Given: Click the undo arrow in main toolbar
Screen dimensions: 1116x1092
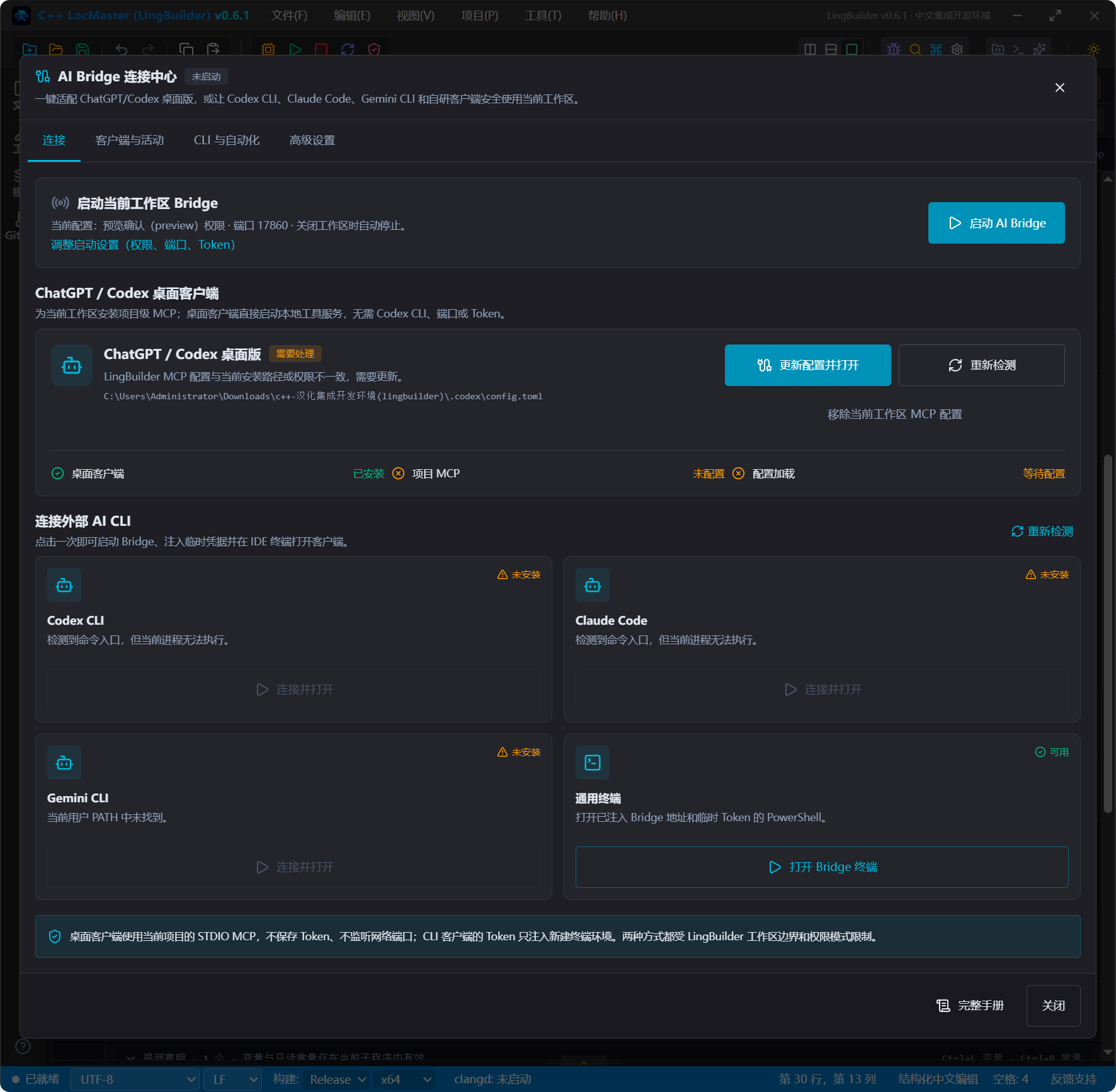Looking at the screenshot, I should [x=122, y=49].
